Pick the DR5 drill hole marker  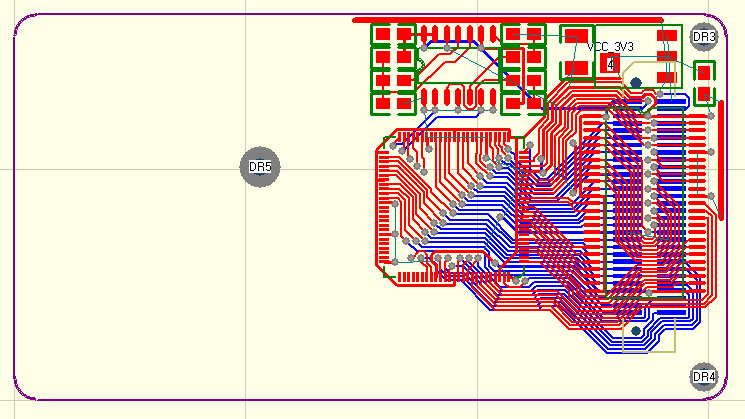coord(260,166)
